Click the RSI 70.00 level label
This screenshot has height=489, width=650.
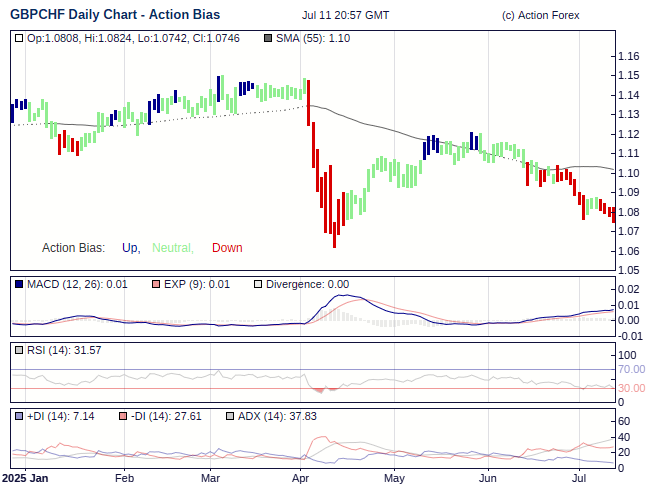(x=631, y=369)
